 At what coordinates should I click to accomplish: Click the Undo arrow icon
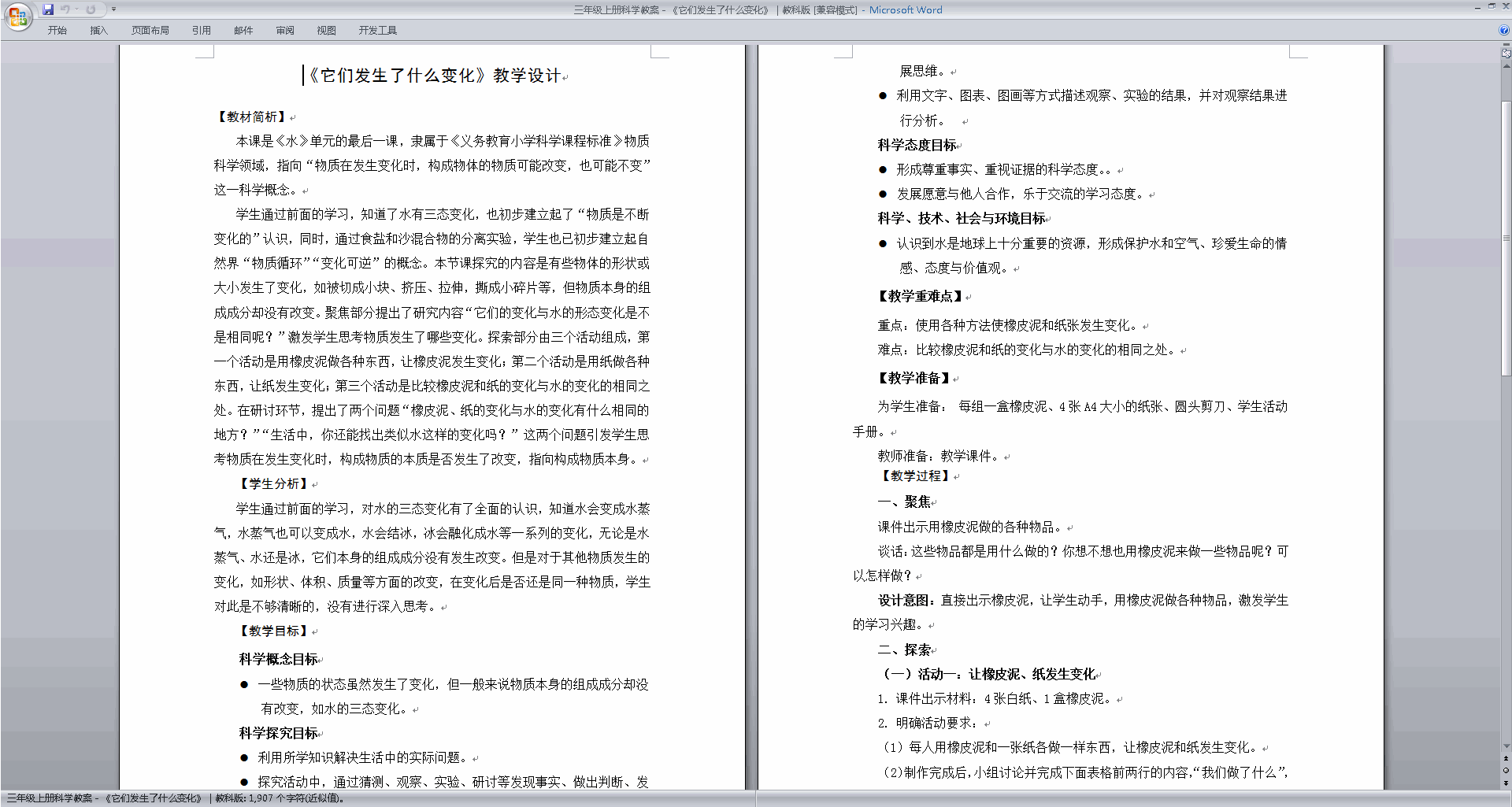coord(65,9)
